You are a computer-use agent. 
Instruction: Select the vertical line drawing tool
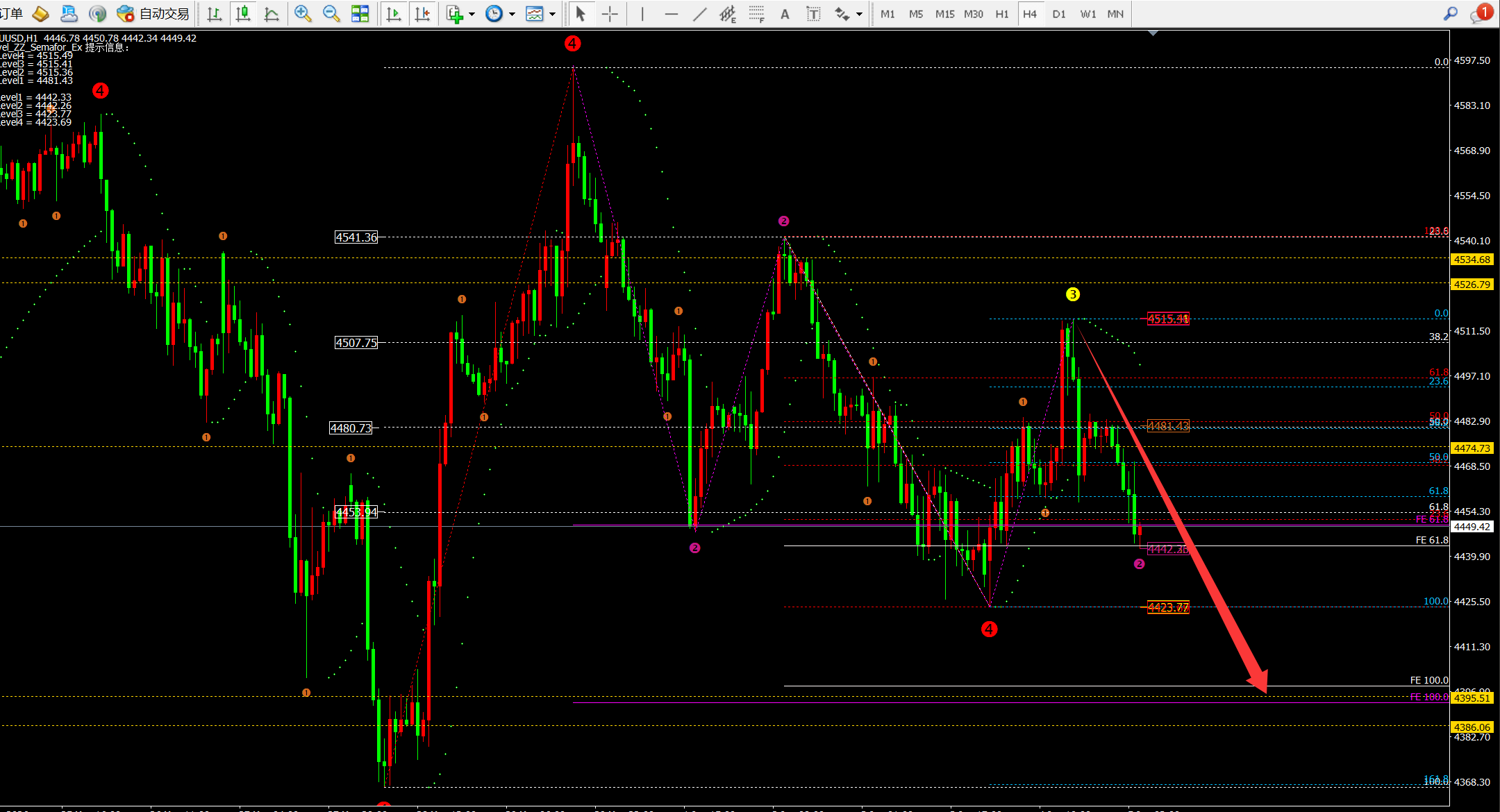coord(642,14)
